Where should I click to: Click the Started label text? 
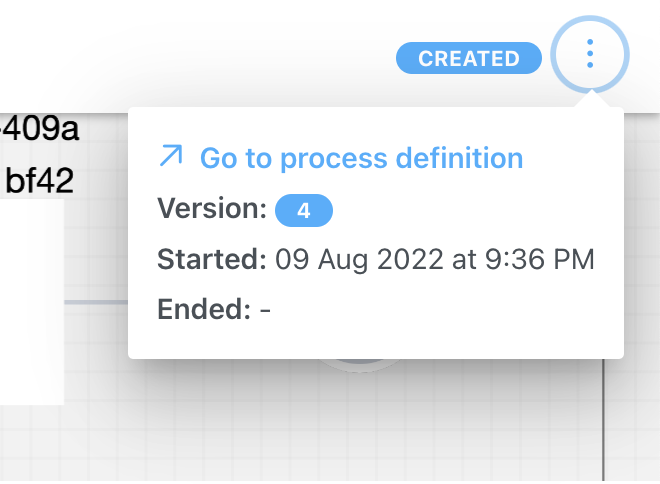point(212,259)
